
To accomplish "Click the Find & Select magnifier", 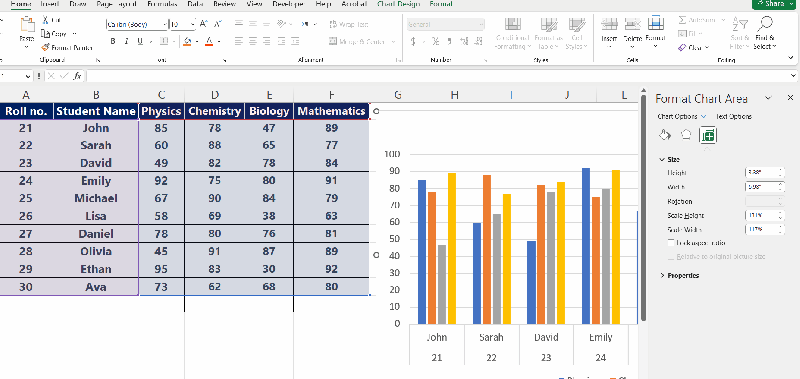I will coord(765,24).
